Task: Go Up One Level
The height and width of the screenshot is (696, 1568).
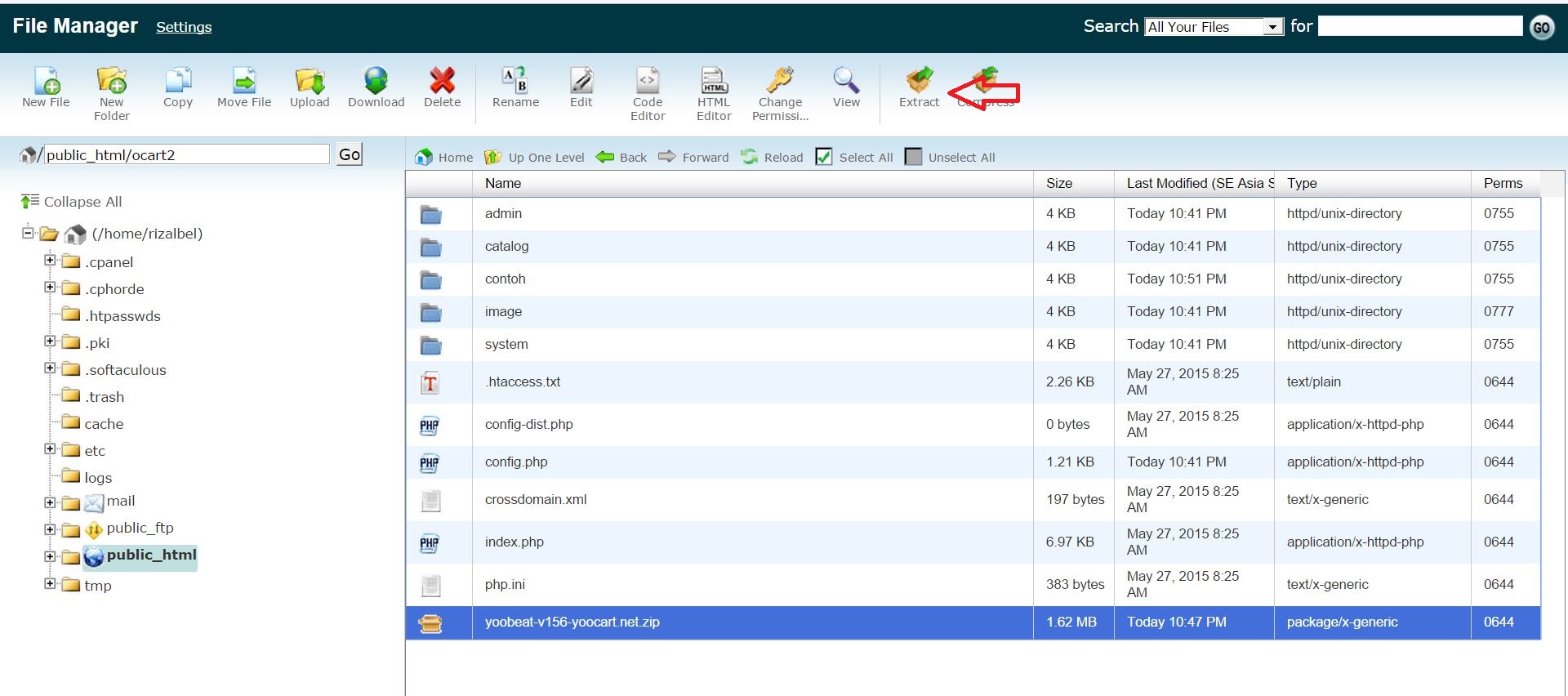Action: point(535,157)
